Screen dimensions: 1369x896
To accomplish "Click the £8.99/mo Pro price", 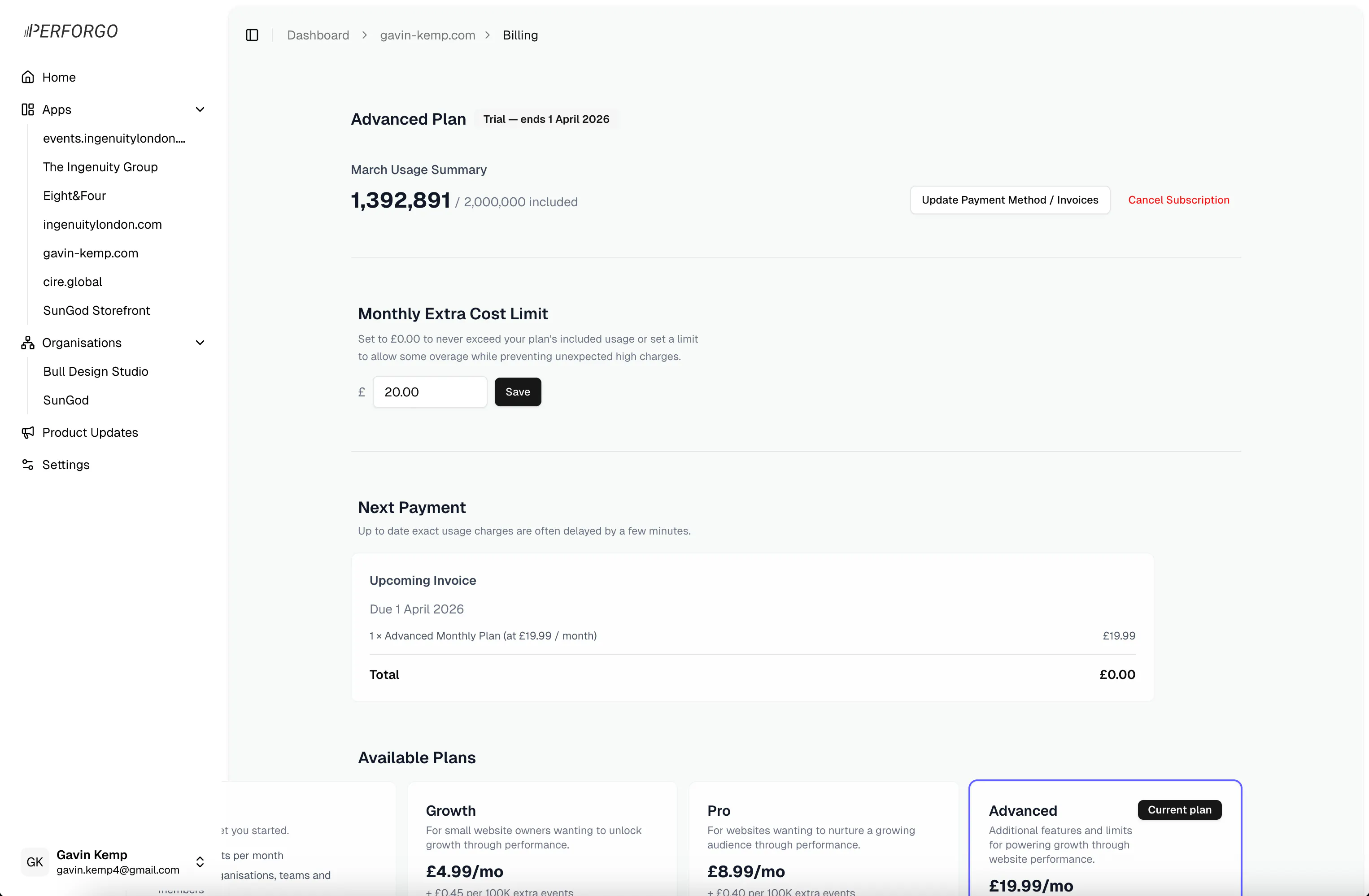I will tap(746, 871).
